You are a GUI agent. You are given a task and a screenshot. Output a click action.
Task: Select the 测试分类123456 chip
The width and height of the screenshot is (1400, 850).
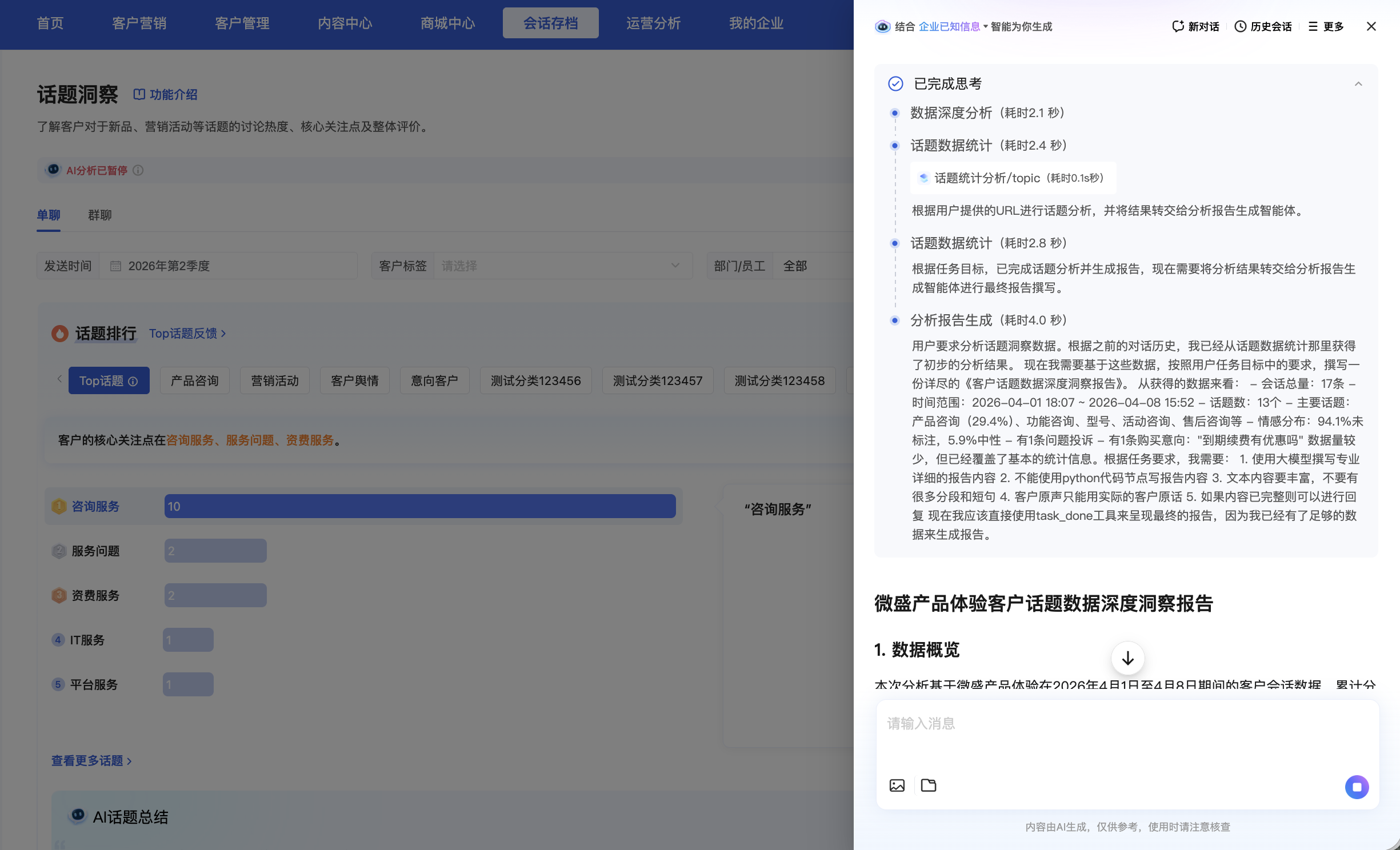(536, 380)
